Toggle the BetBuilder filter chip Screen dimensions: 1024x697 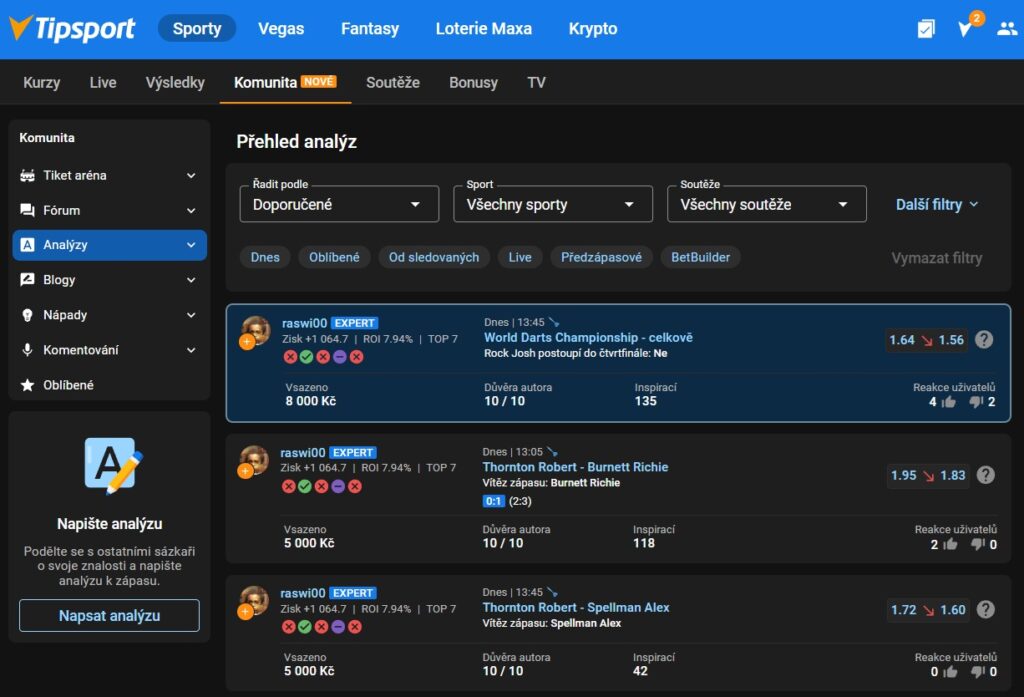pyautogui.click(x=700, y=257)
